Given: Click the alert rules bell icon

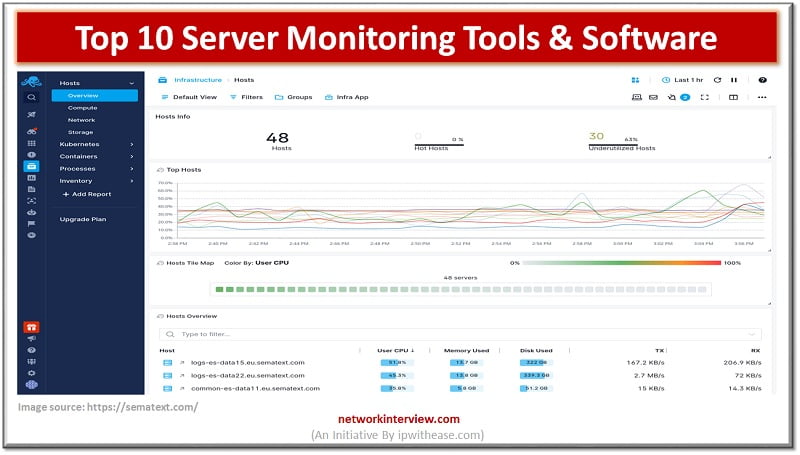Looking at the screenshot, I should [x=672, y=97].
